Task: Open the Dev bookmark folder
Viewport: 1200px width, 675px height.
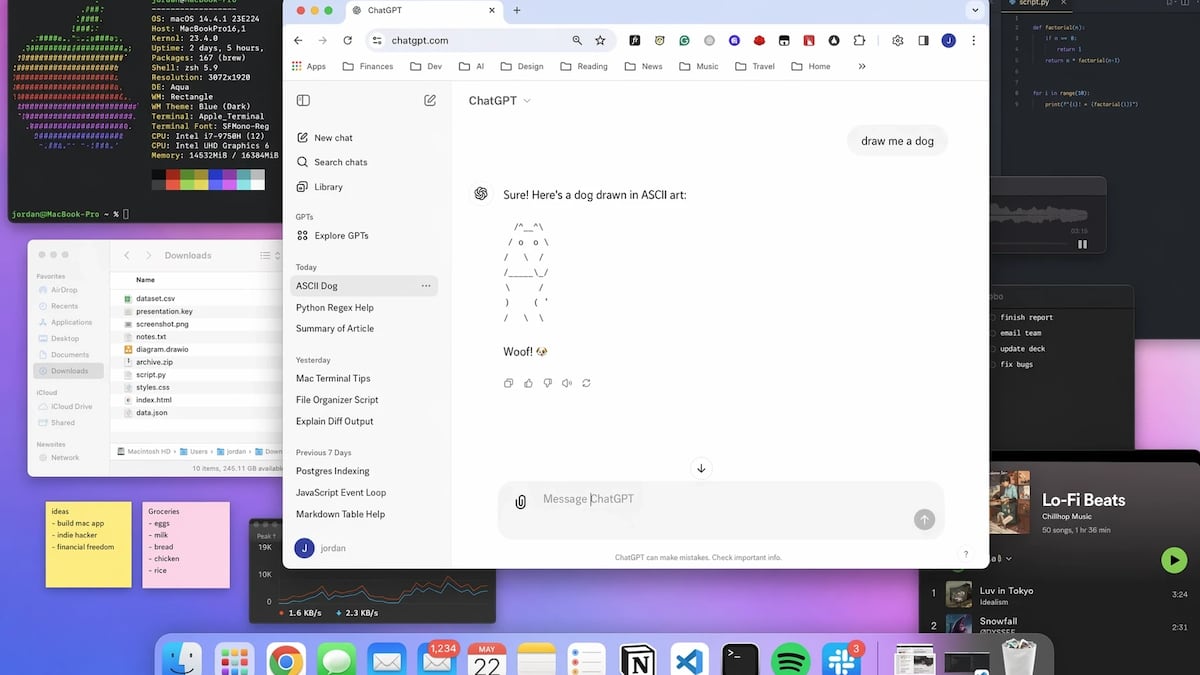Action: coord(426,66)
